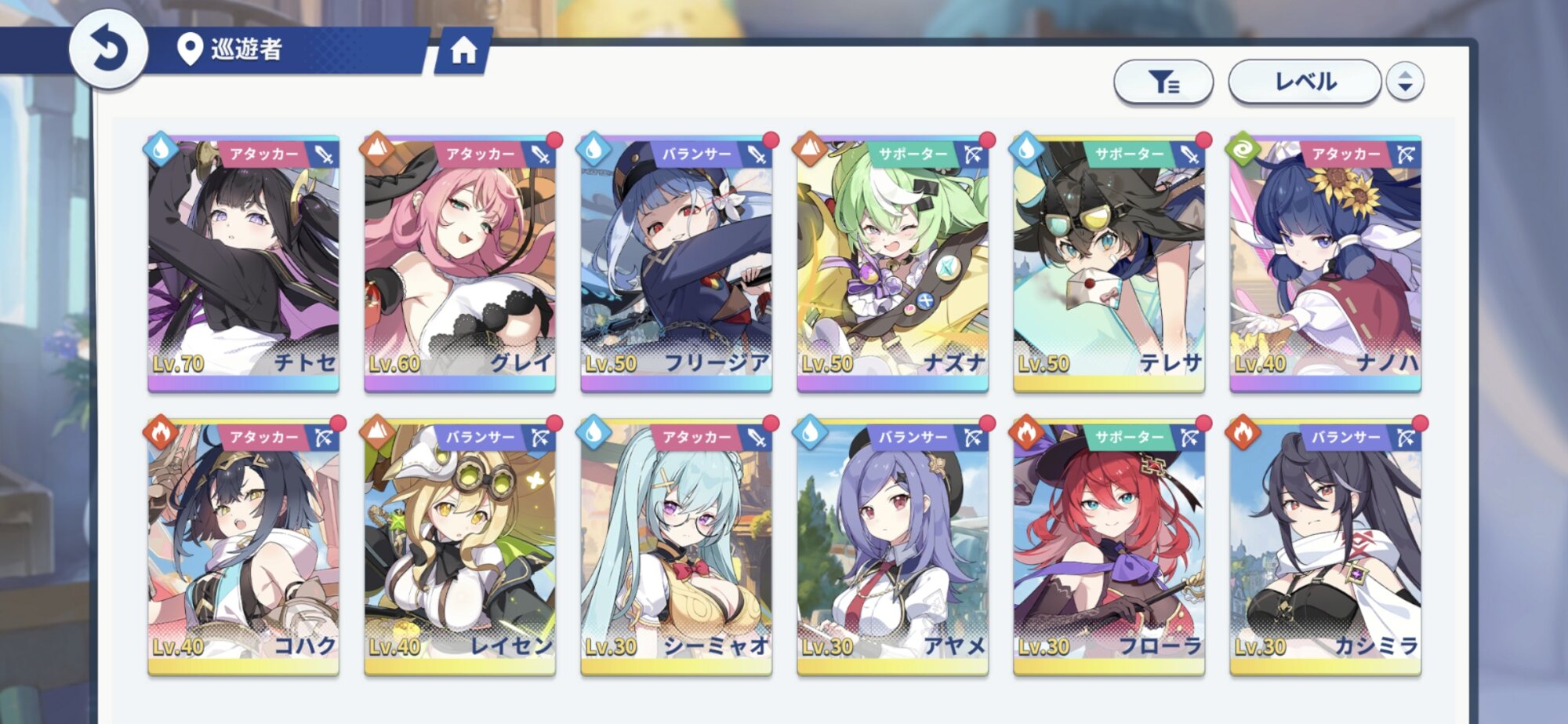Screen dimensions: 1568x724
Task: Click the earth element icon on グレイ
Action: [x=378, y=148]
